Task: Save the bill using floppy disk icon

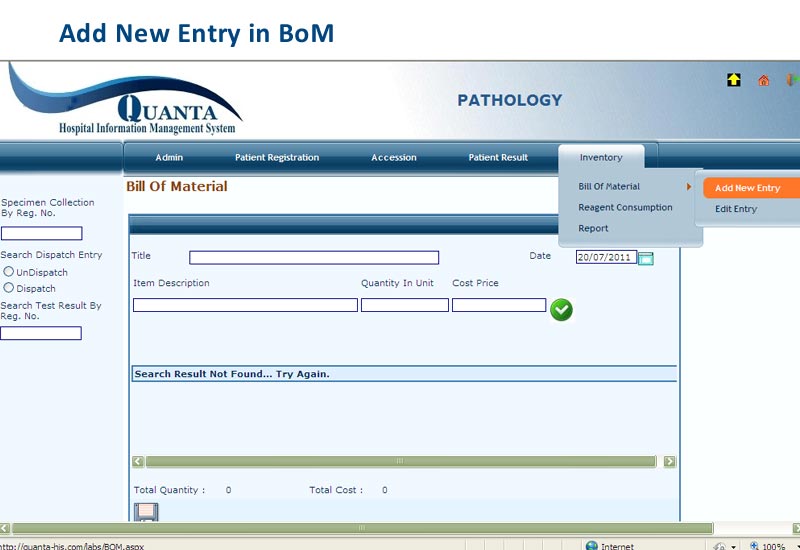Action: (146, 512)
